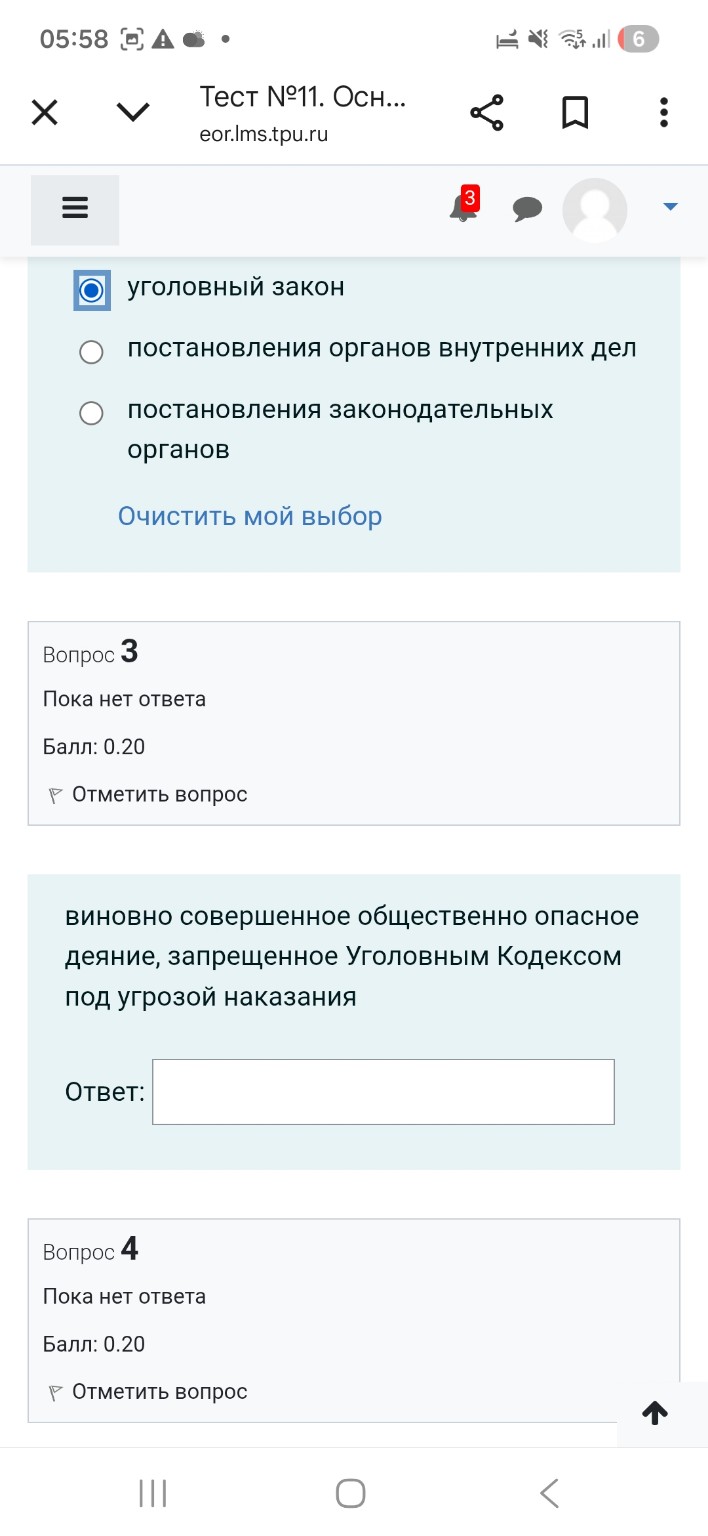Viewport: 708px width, 1536px height.
Task: Click 'Очистить мой выбор' link
Action: [248, 515]
